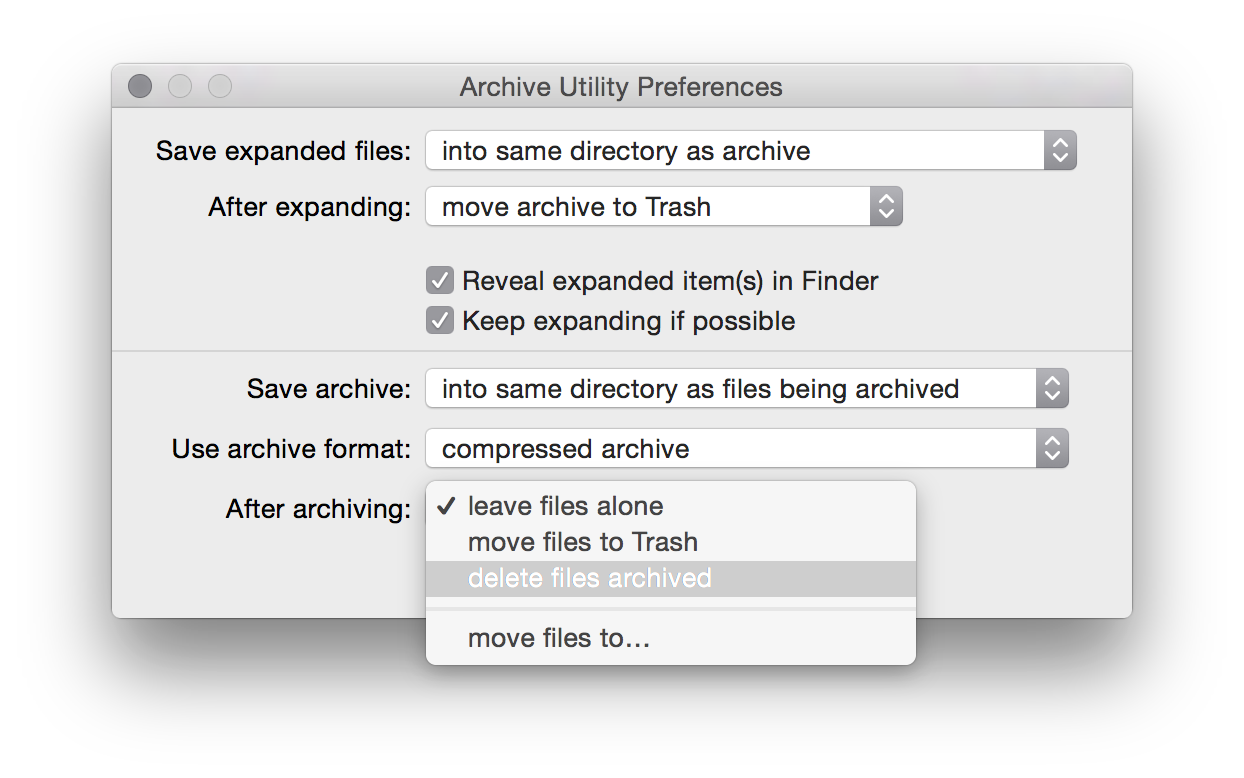Select 'delete files archived' menu option
1244x778 pixels.
671,578
